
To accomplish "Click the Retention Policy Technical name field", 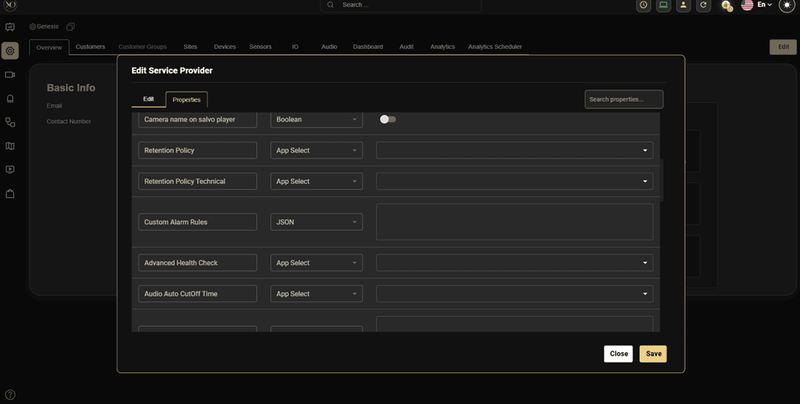I will click(x=197, y=181).
